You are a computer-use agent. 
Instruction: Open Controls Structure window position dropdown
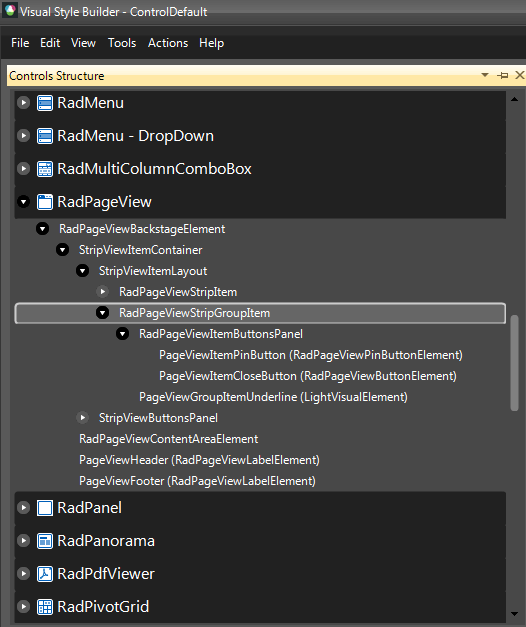click(x=485, y=75)
